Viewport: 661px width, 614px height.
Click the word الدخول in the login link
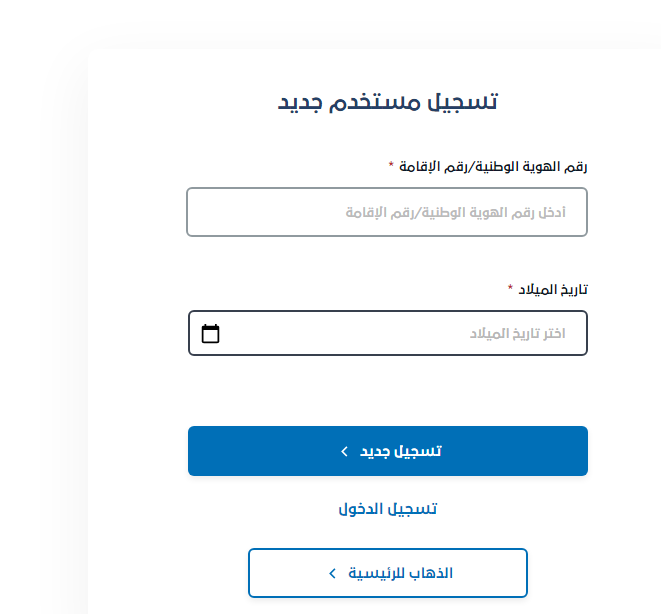click(x=361, y=509)
